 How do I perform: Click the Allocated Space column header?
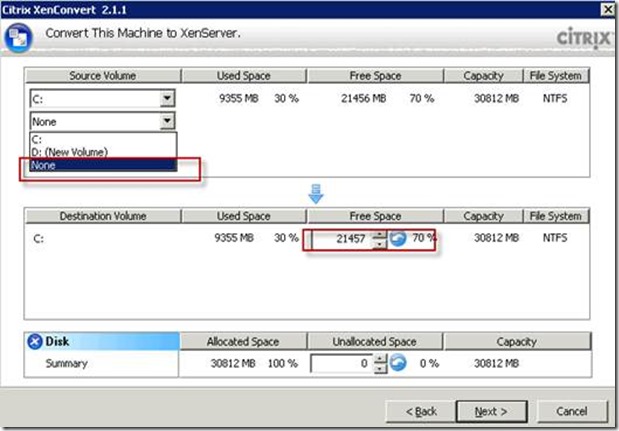coord(243,341)
